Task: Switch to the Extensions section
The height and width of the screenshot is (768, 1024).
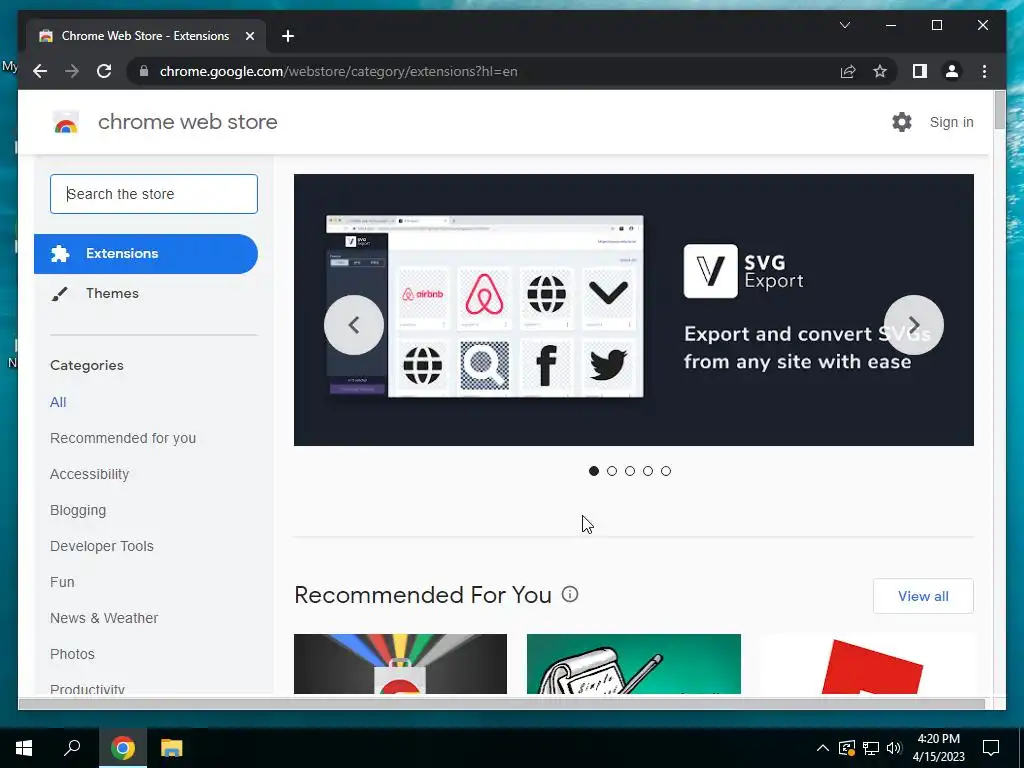Action: (x=146, y=253)
